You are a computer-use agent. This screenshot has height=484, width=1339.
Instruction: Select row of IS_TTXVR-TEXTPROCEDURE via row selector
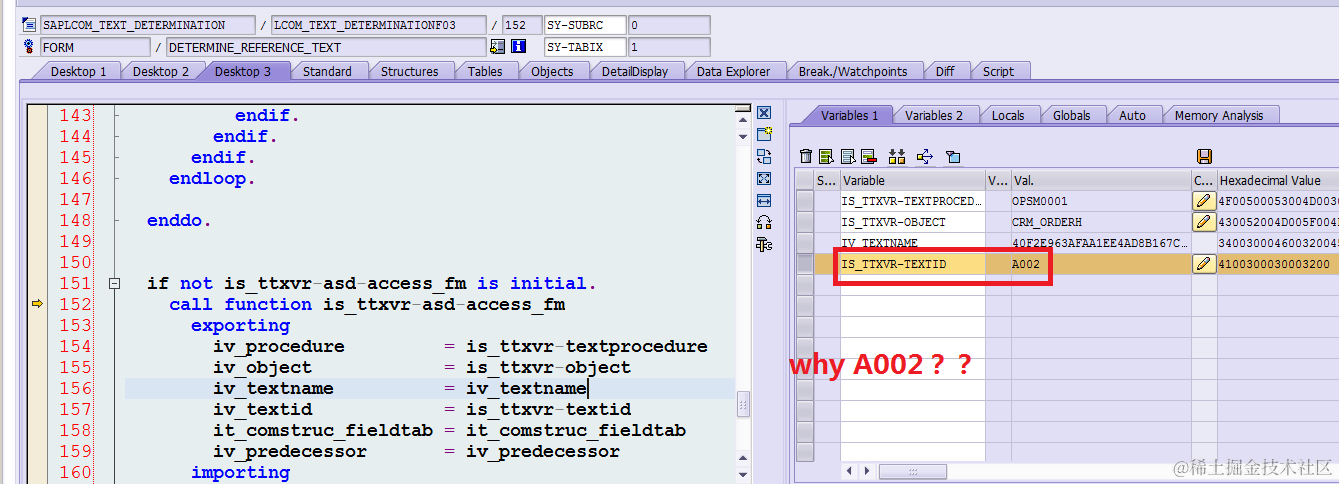(x=804, y=201)
